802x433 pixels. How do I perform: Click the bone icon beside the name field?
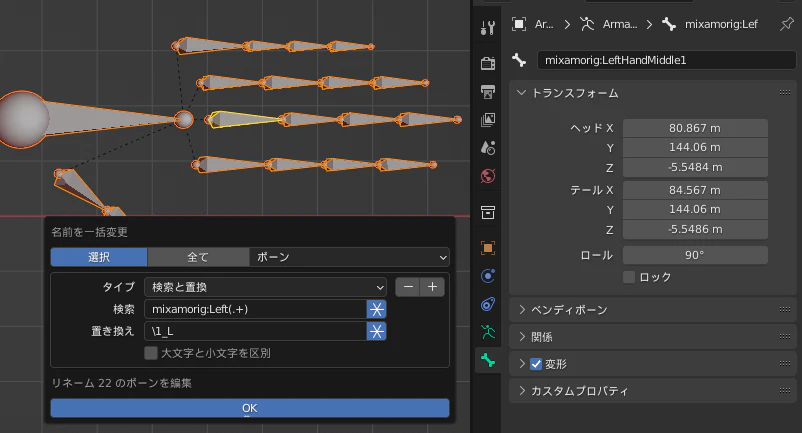click(519, 60)
